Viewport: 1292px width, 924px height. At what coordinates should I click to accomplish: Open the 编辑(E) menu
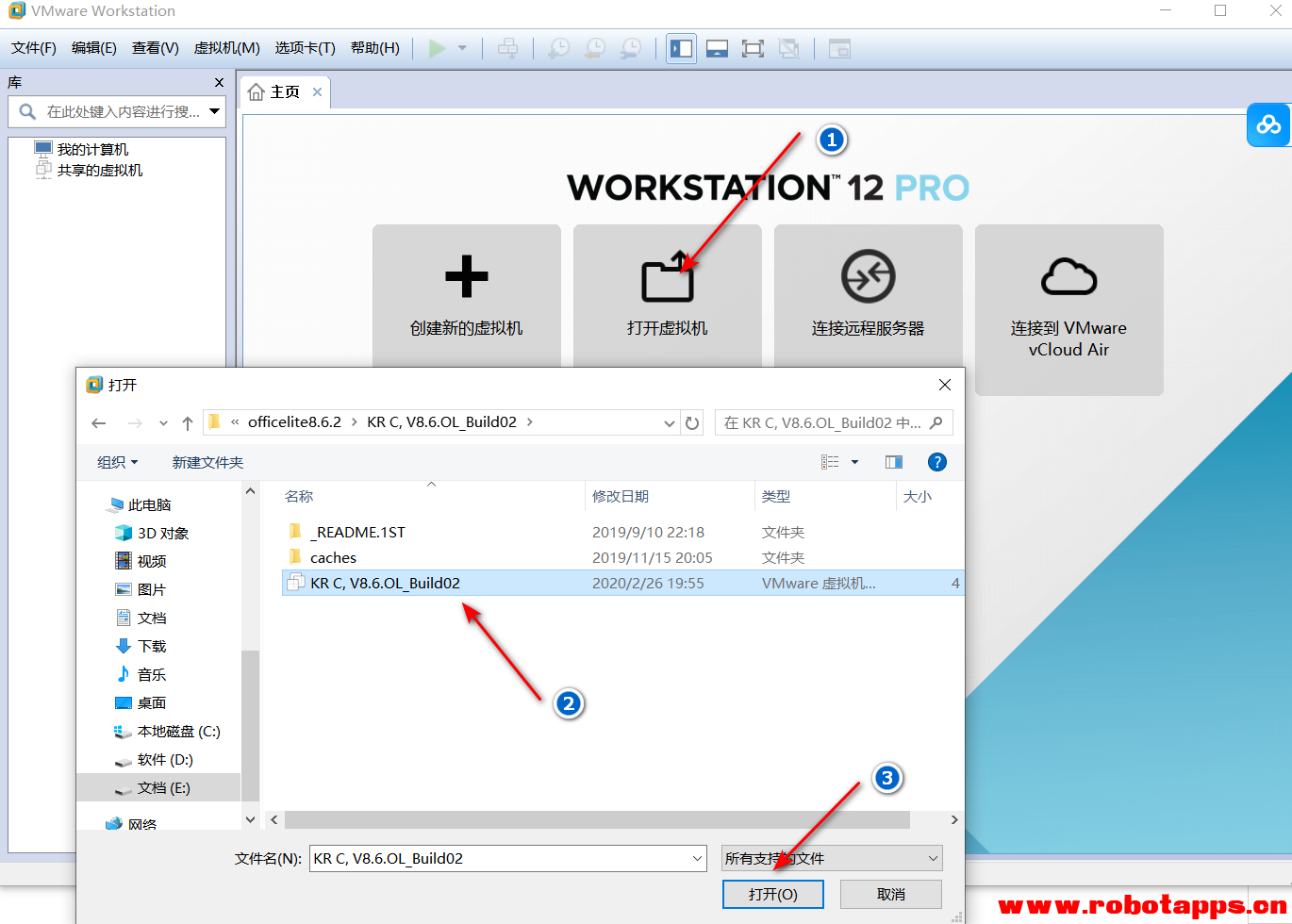coord(94,48)
